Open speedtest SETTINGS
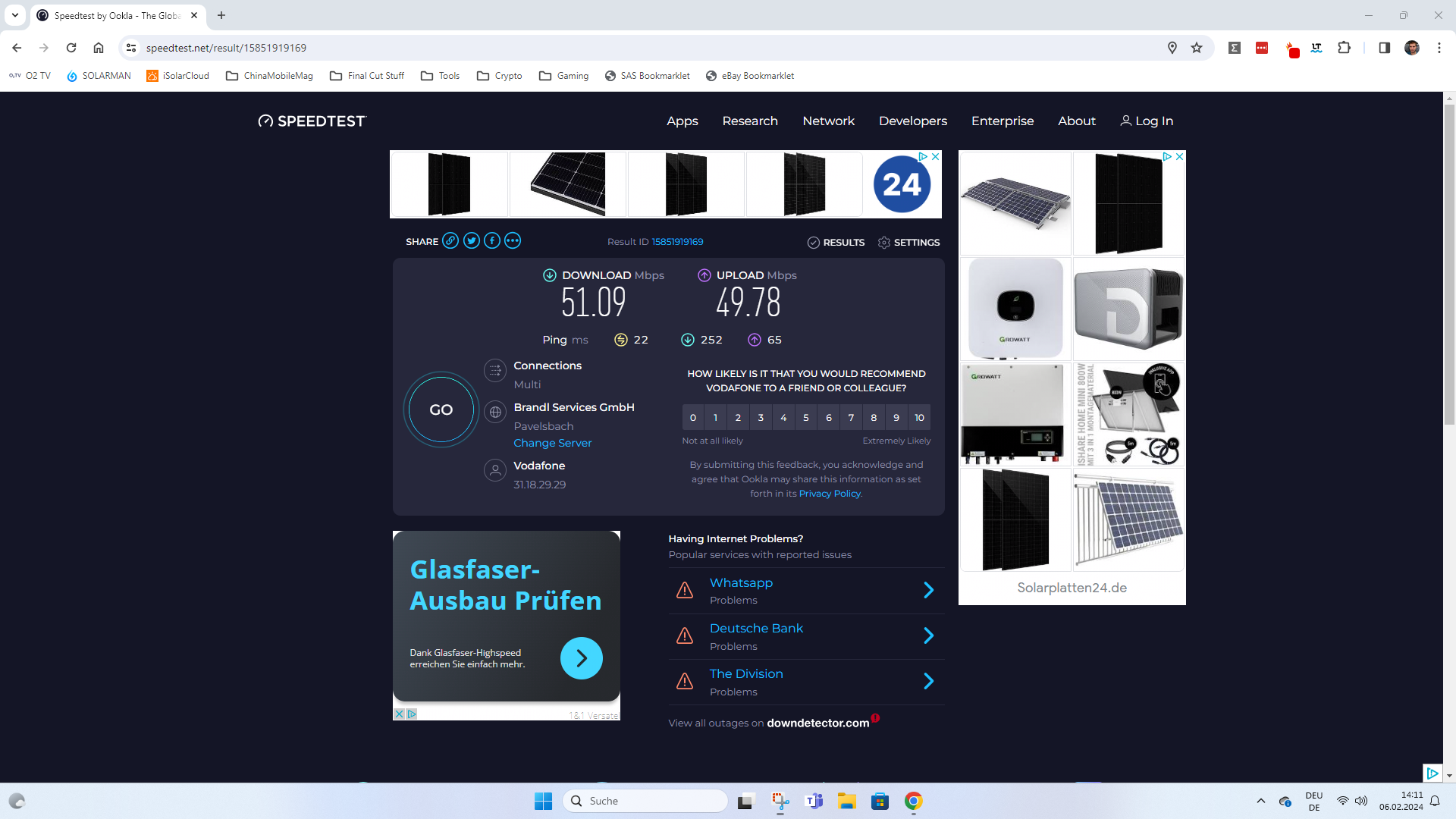This screenshot has height=819, width=1456. point(908,243)
